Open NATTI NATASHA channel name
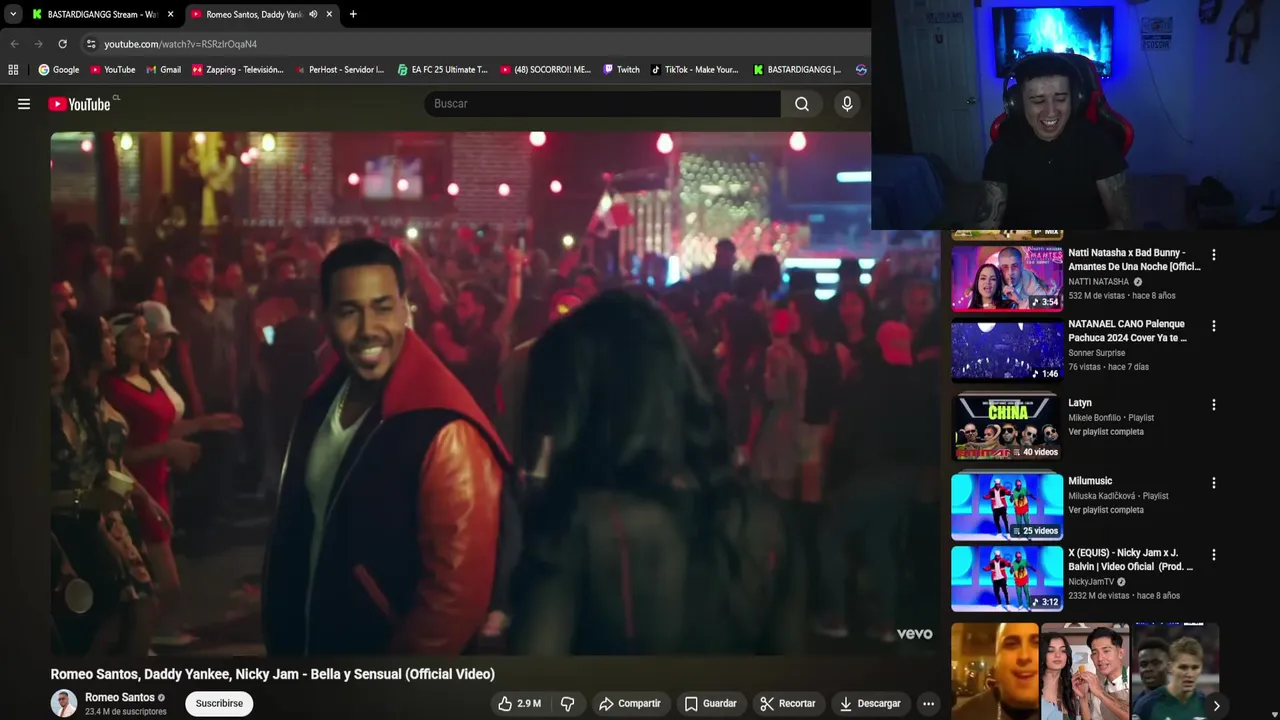 [1098, 282]
